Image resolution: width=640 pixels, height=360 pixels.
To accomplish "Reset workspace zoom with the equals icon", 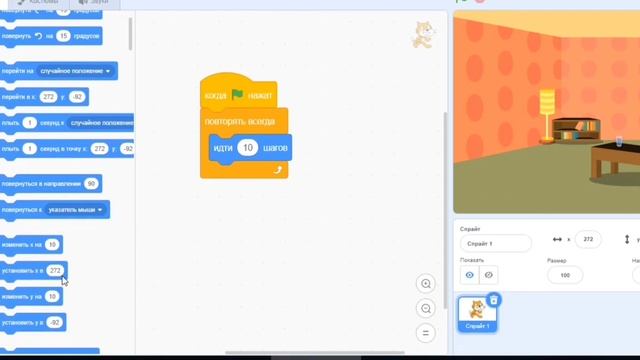I will tap(426, 333).
